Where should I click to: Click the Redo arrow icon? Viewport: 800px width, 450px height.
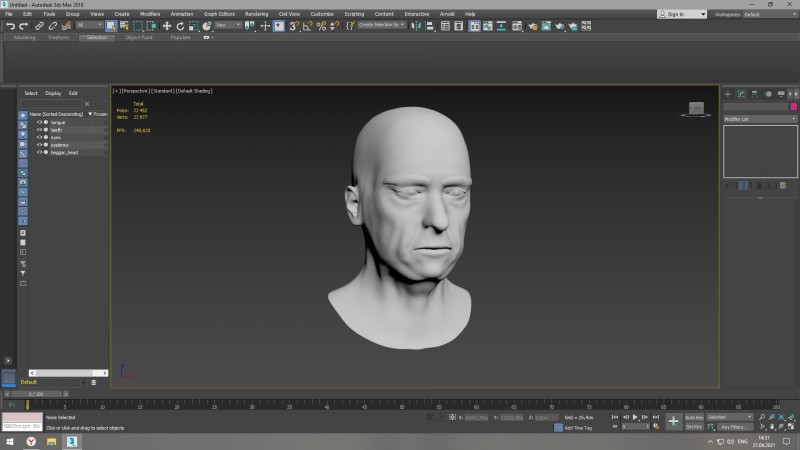(23, 26)
